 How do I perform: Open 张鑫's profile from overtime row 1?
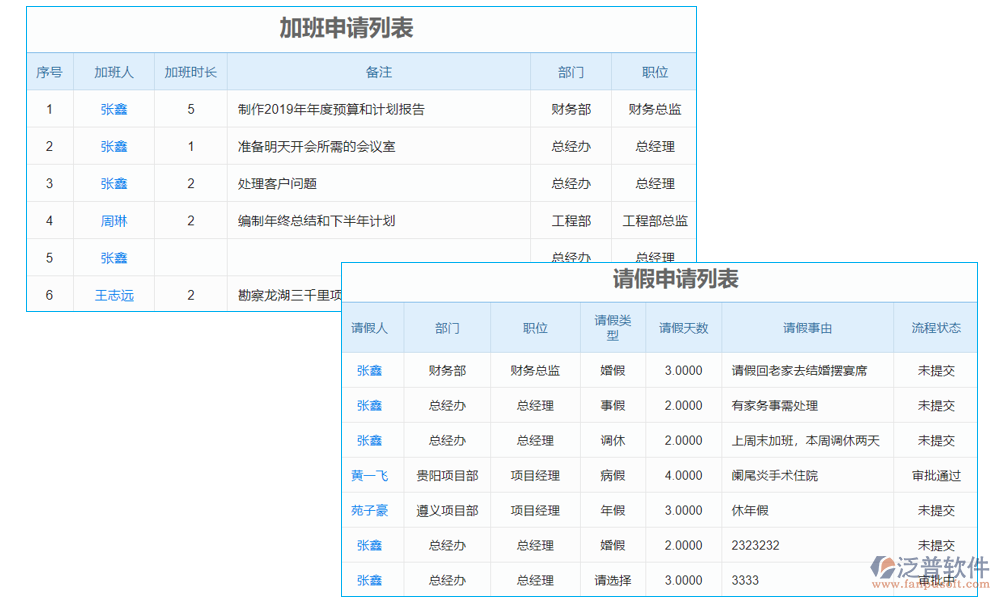[x=113, y=109]
